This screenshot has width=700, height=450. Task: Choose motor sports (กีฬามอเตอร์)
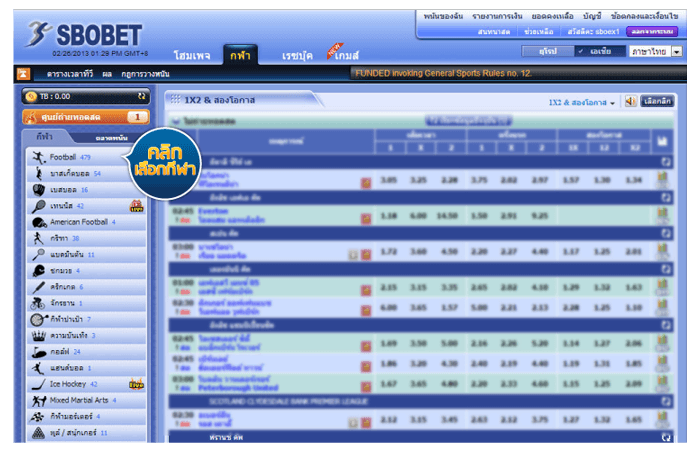[87, 417]
